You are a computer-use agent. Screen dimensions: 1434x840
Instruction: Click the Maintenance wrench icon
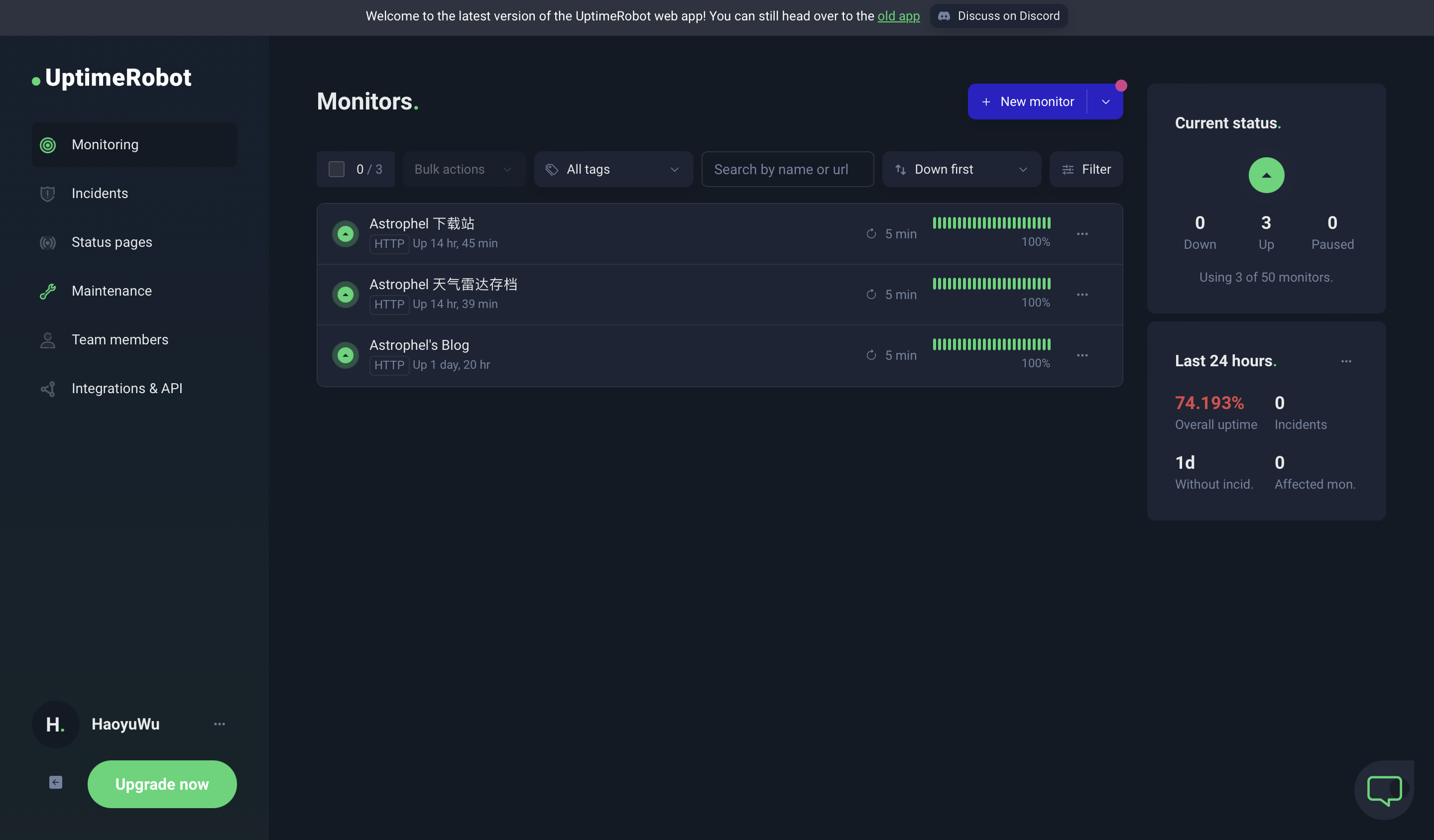click(x=48, y=291)
